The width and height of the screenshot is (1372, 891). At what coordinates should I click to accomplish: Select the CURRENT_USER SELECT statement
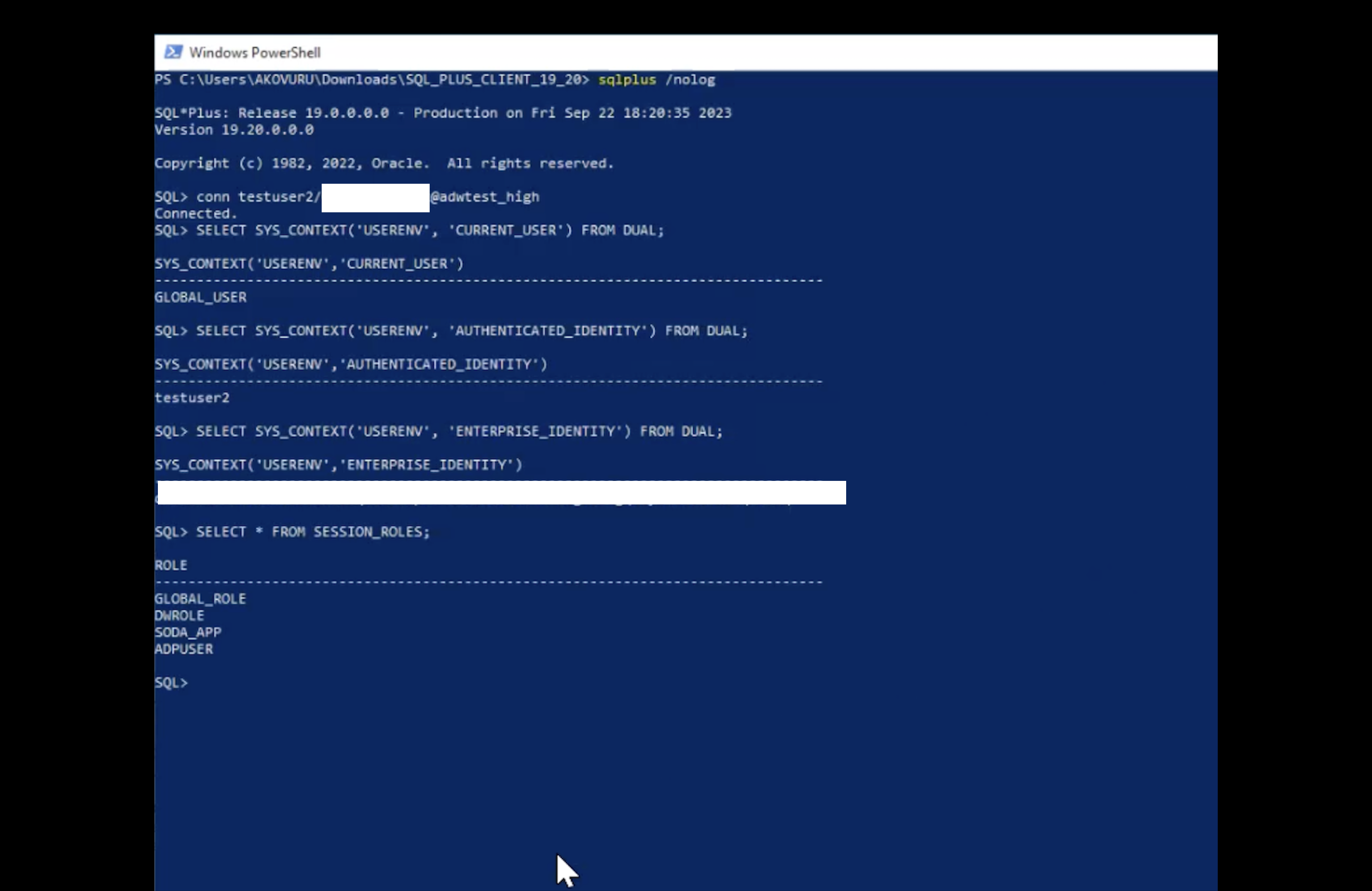(430, 230)
